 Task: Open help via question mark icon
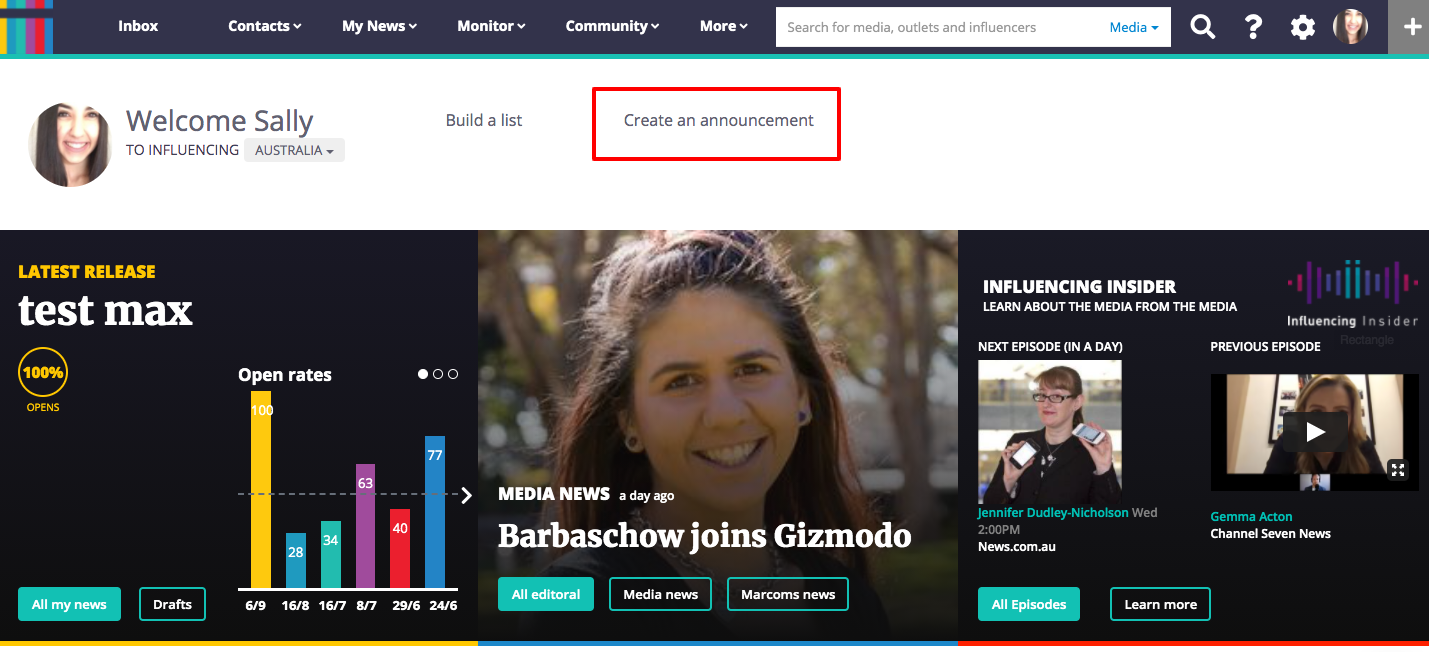tap(1253, 27)
